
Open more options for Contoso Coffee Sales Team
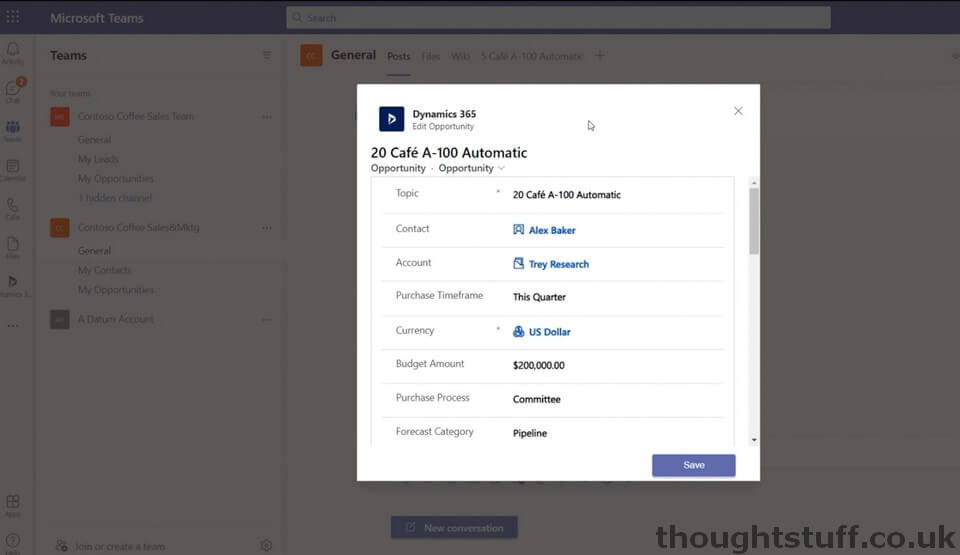click(267, 116)
